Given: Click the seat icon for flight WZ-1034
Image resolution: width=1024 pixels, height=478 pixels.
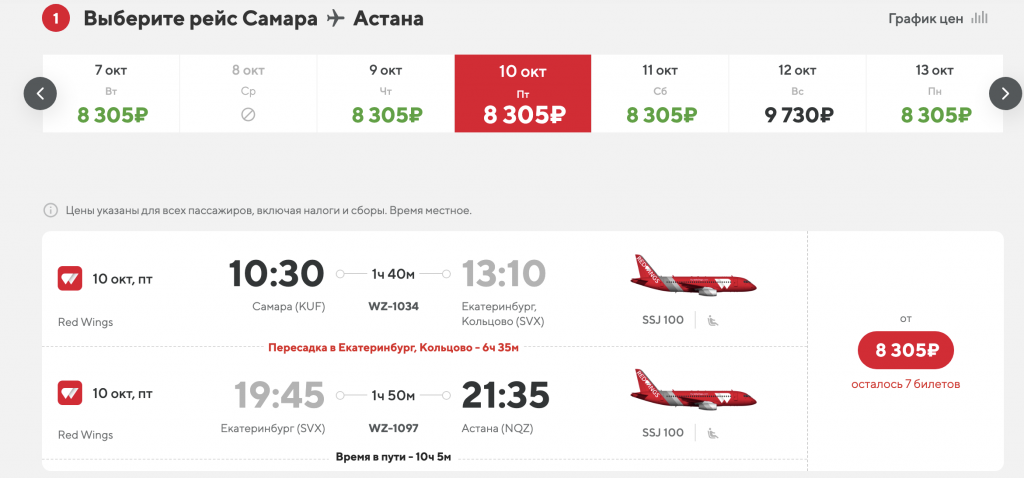Looking at the screenshot, I should point(713,321).
